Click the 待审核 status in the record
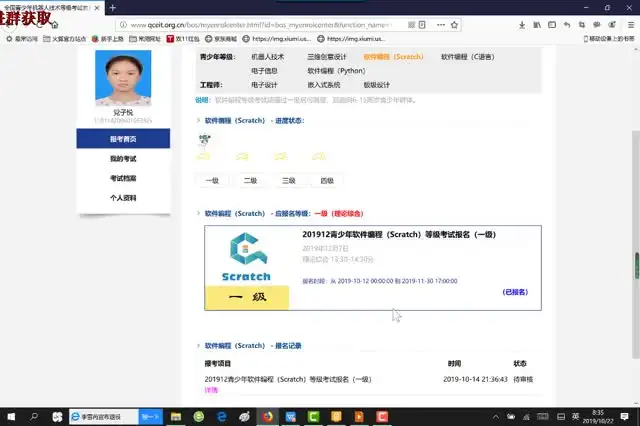The width and height of the screenshot is (640, 426). pos(523,379)
